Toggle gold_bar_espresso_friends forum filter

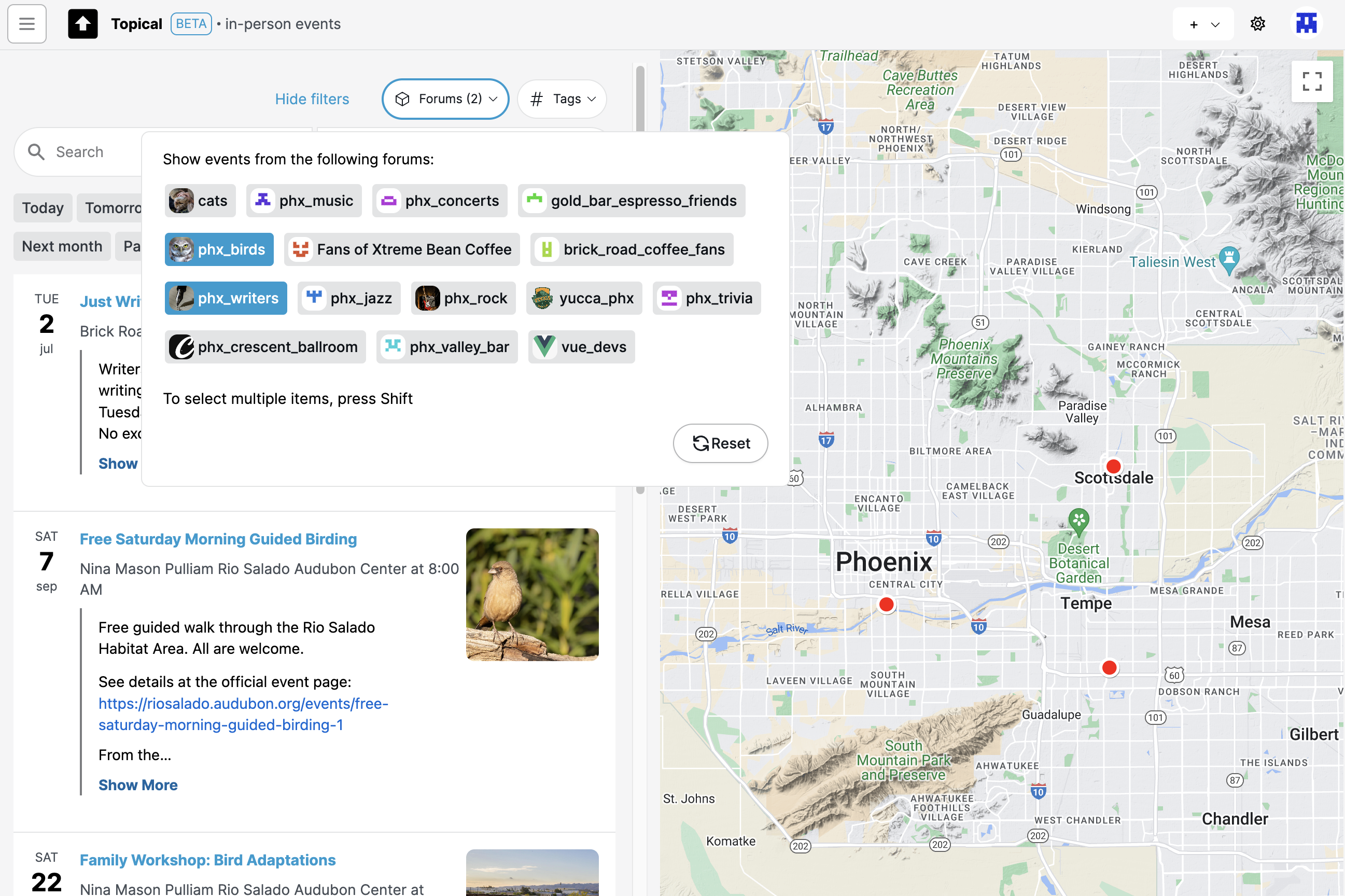coord(632,201)
